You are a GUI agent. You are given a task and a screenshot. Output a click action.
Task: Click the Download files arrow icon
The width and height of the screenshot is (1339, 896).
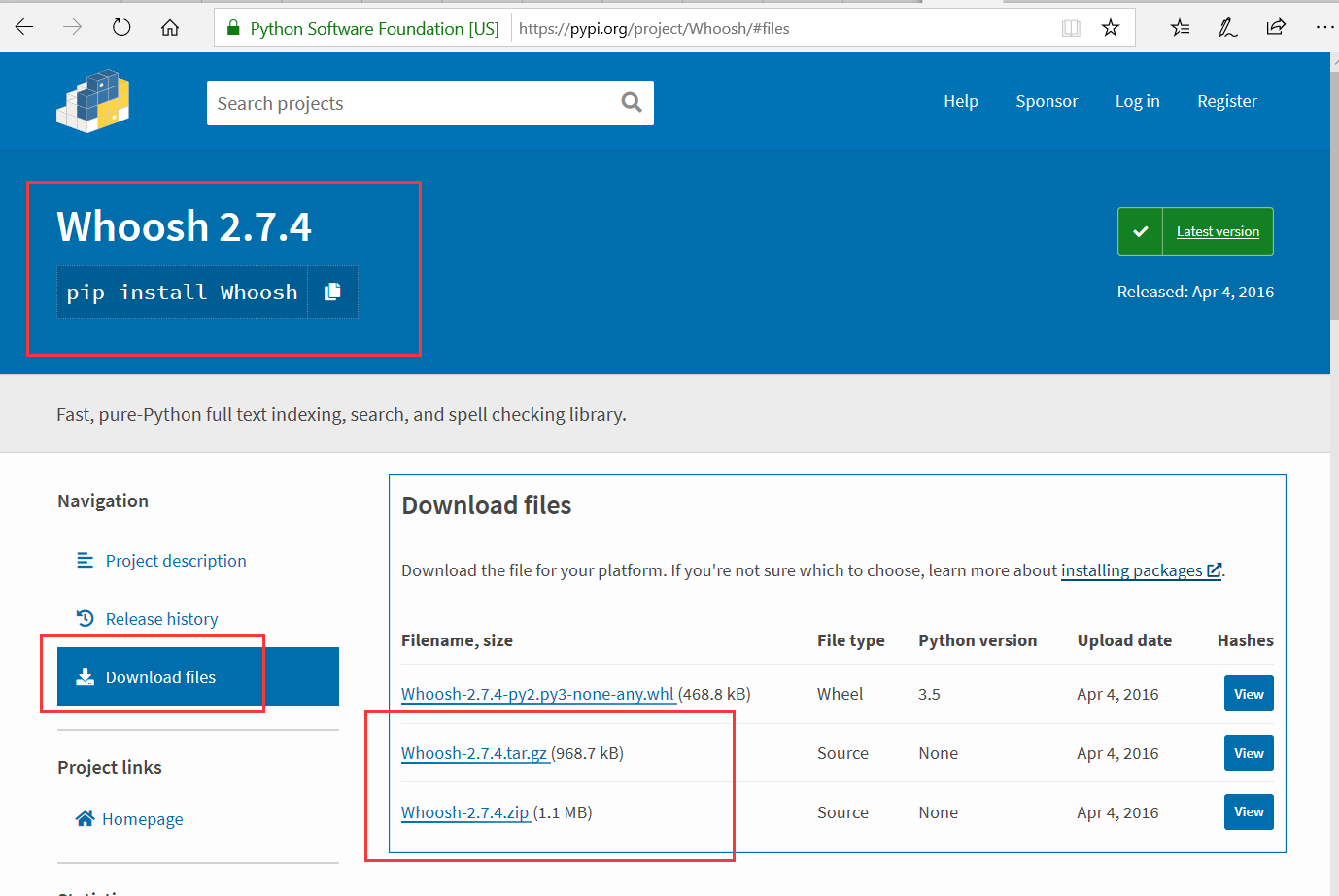pos(85,676)
